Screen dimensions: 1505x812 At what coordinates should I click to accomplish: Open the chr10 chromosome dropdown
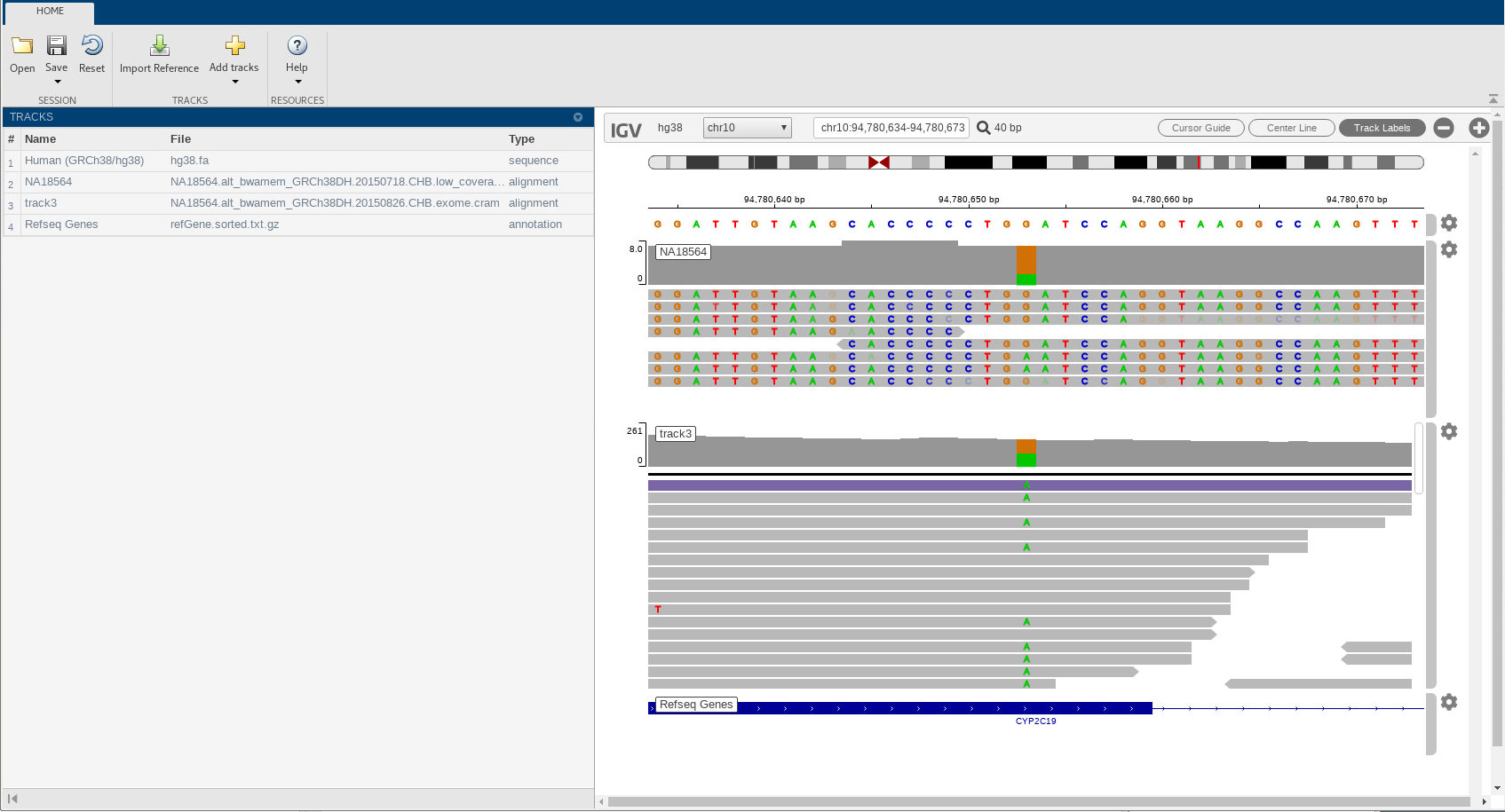point(746,127)
